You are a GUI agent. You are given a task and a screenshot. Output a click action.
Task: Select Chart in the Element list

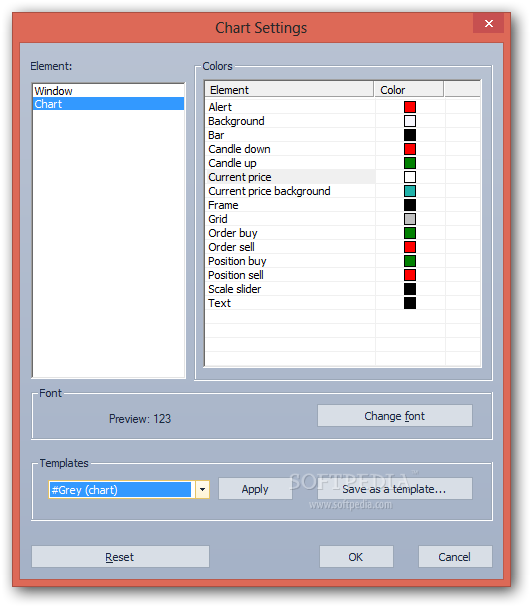tap(108, 104)
